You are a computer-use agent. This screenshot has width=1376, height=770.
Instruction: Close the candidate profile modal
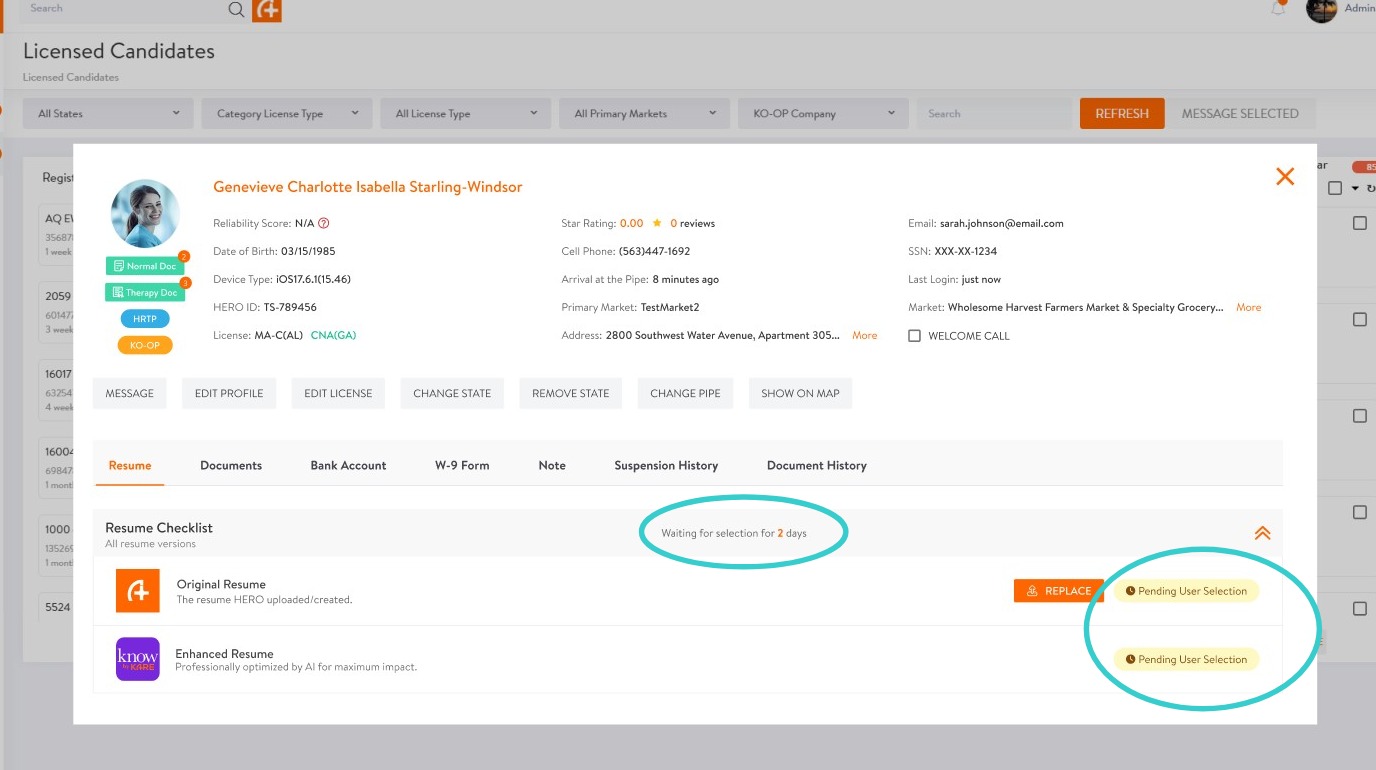[x=1285, y=177]
